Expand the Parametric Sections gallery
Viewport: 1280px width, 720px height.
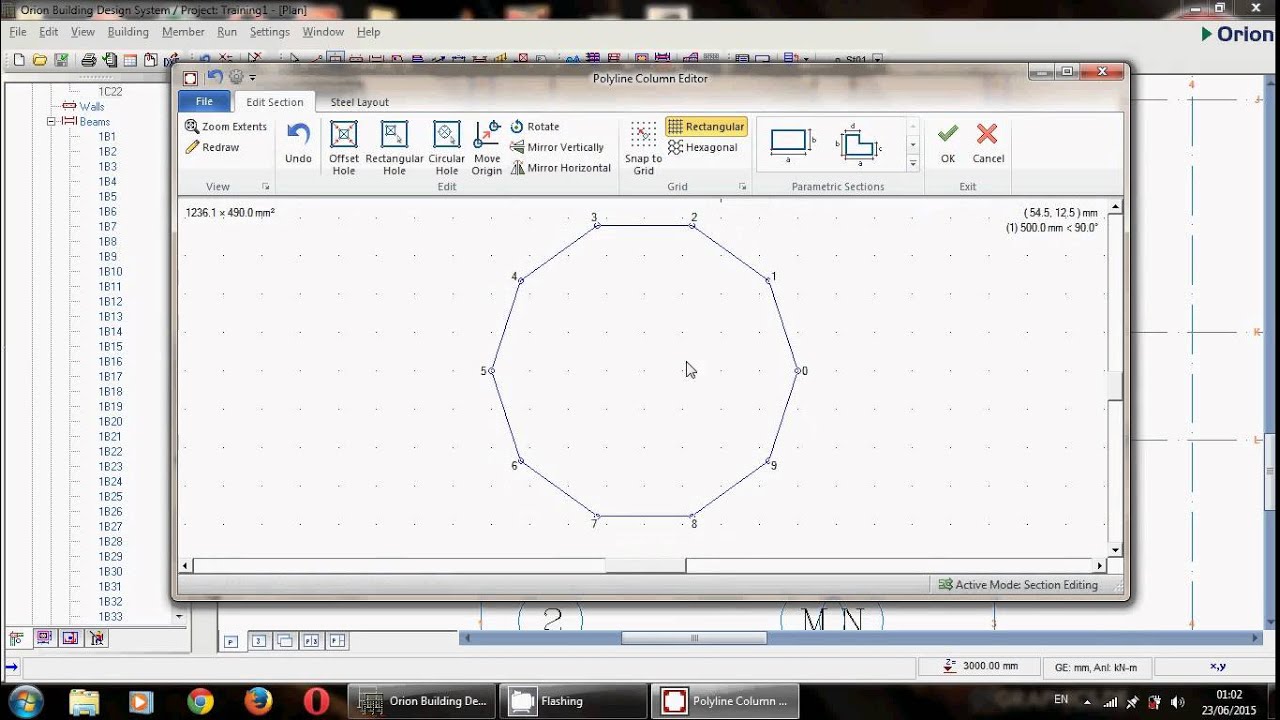click(x=912, y=164)
